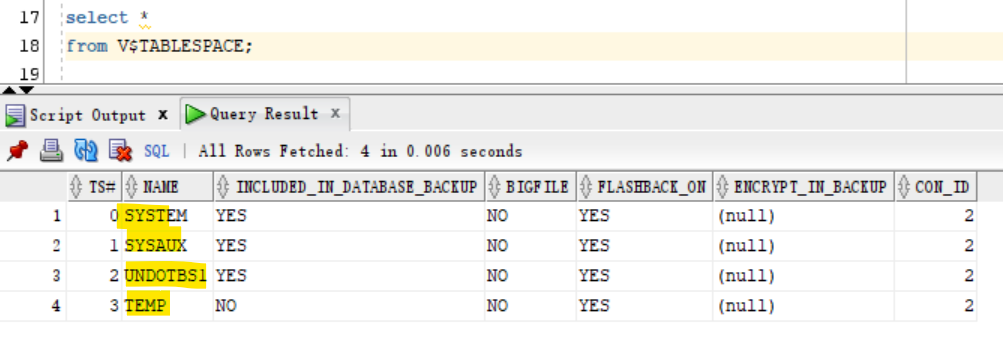Switch to the Script Output tab

tap(88, 115)
